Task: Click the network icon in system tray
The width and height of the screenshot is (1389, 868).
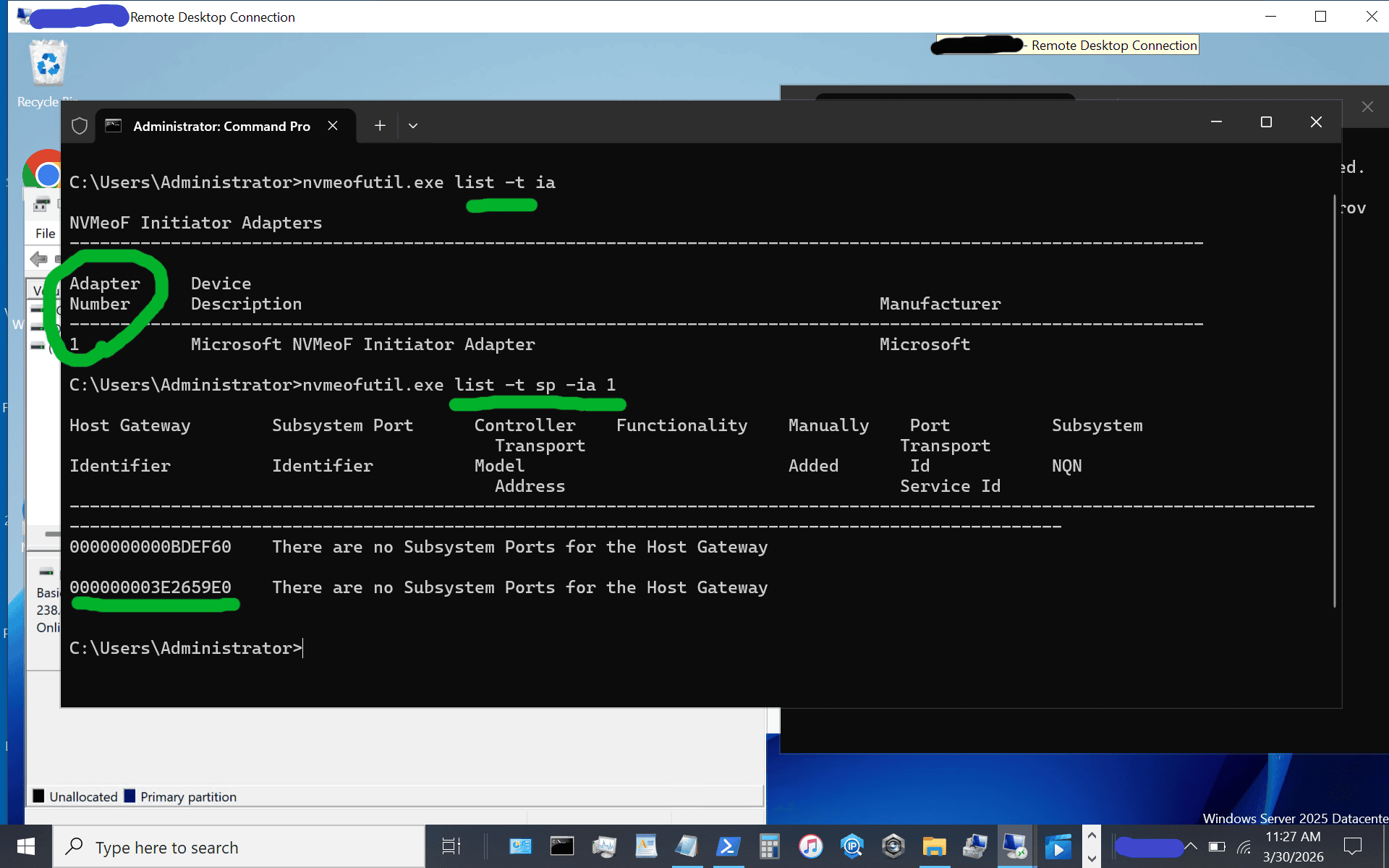Action: click(x=1244, y=847)
